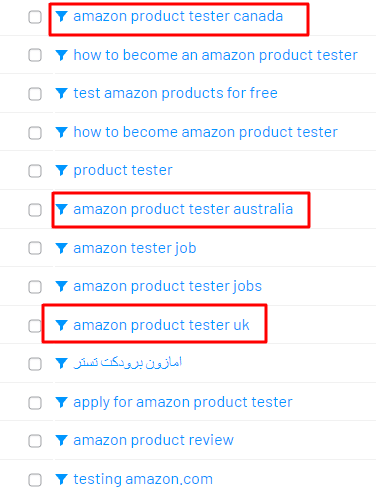
Task: Click filter icon beside 'amazon product tester australia'
Action: [x=61, y=209]
